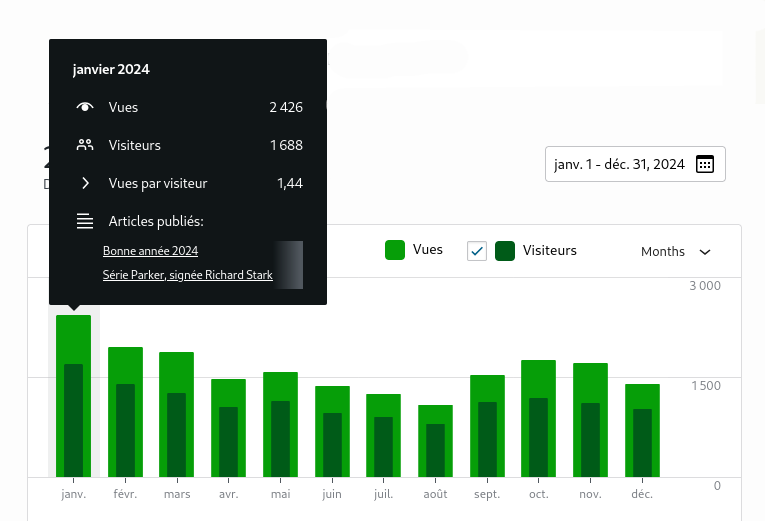Click the eye icon beside Vues
The image size is (765, 521).
85,107
